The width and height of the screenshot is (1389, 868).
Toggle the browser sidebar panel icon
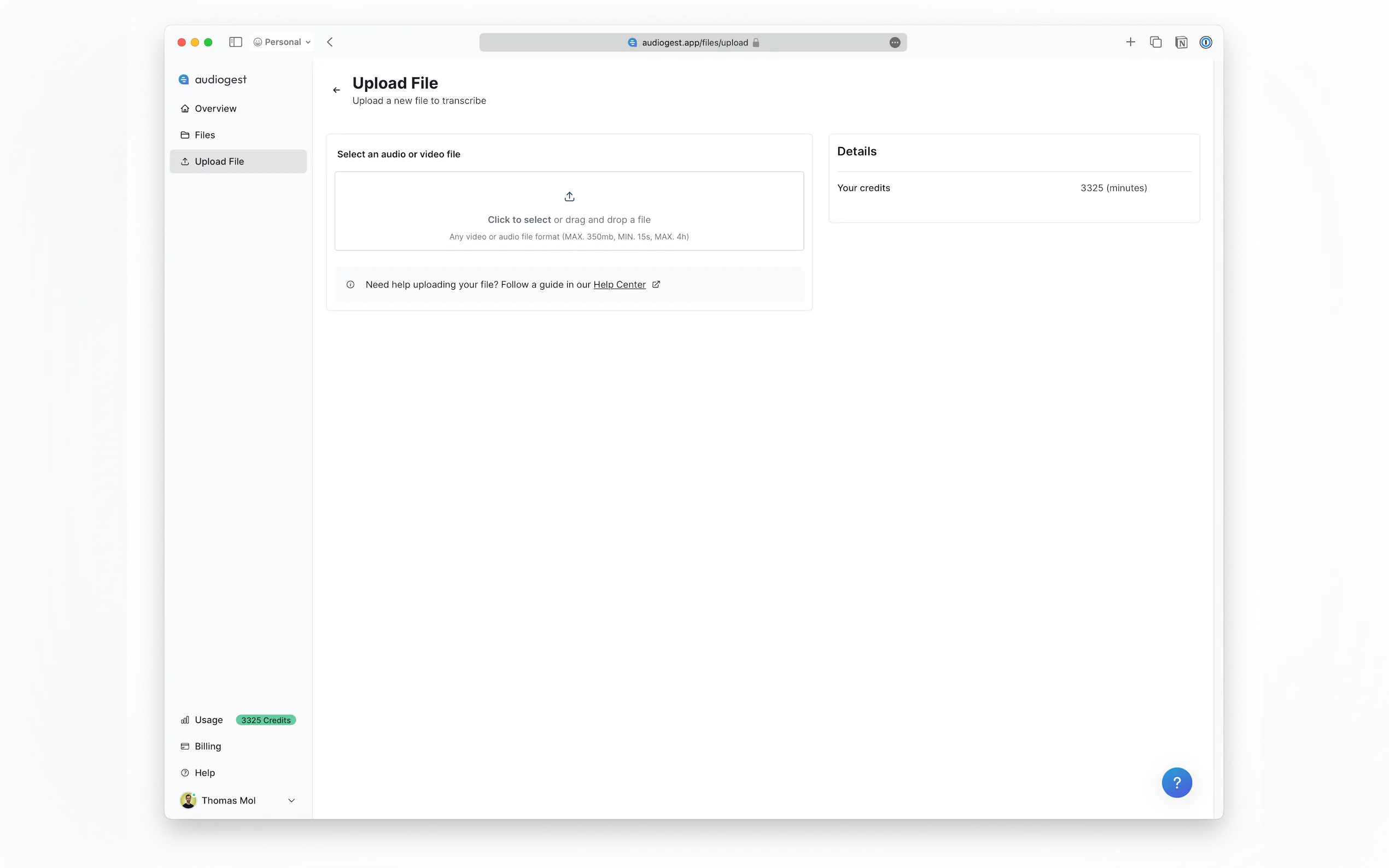(x=236, y=42)
